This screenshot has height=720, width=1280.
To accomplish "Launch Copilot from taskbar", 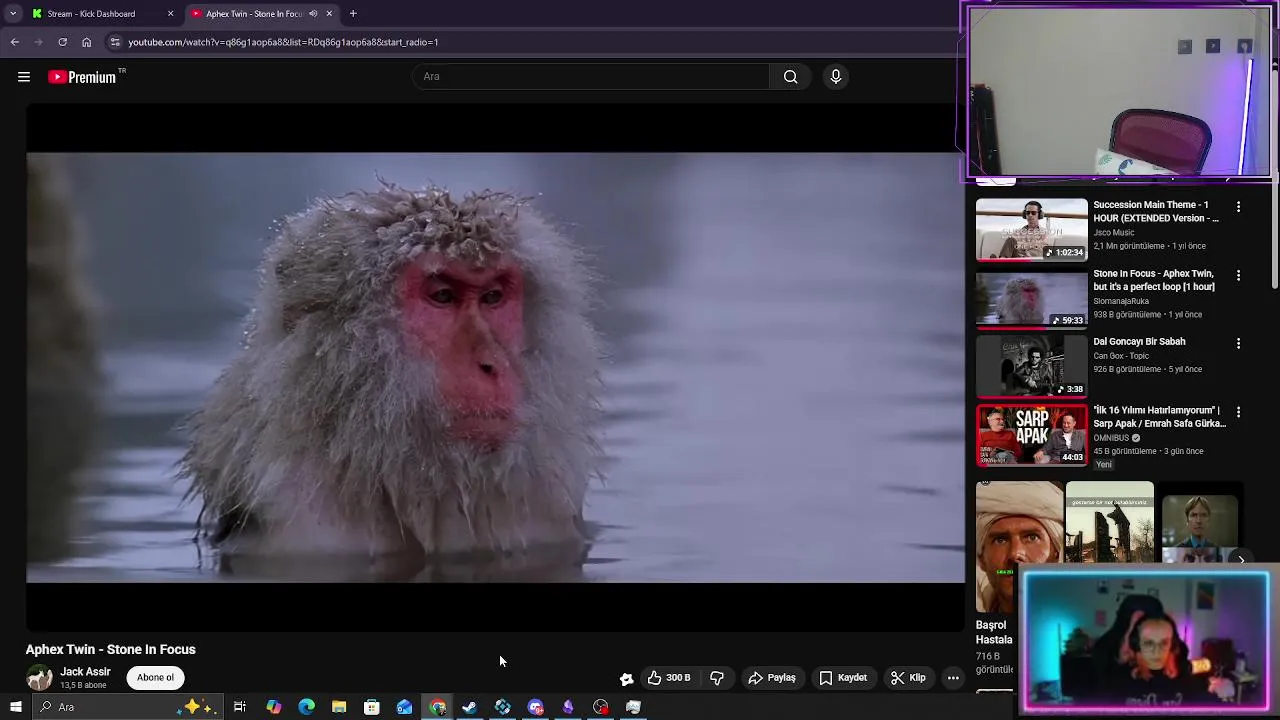I will [x=273, y=707].
